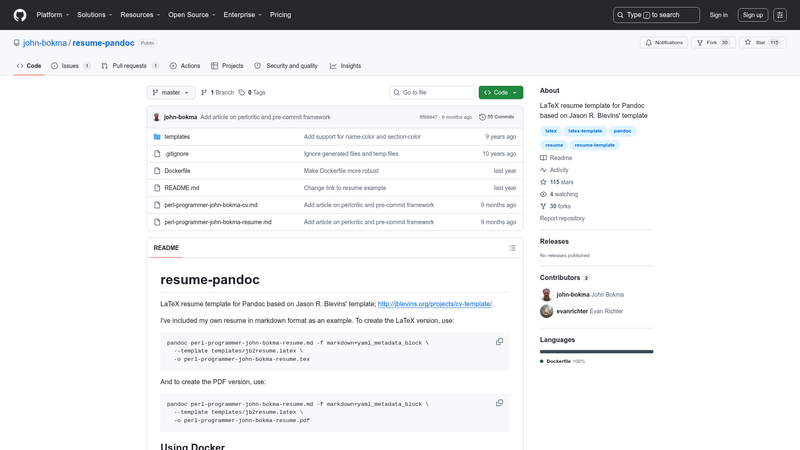Click the Dockerfile language bar
The width and height of the screenshot is (800, 450).
pyautogui.click(x=596, y=352)
